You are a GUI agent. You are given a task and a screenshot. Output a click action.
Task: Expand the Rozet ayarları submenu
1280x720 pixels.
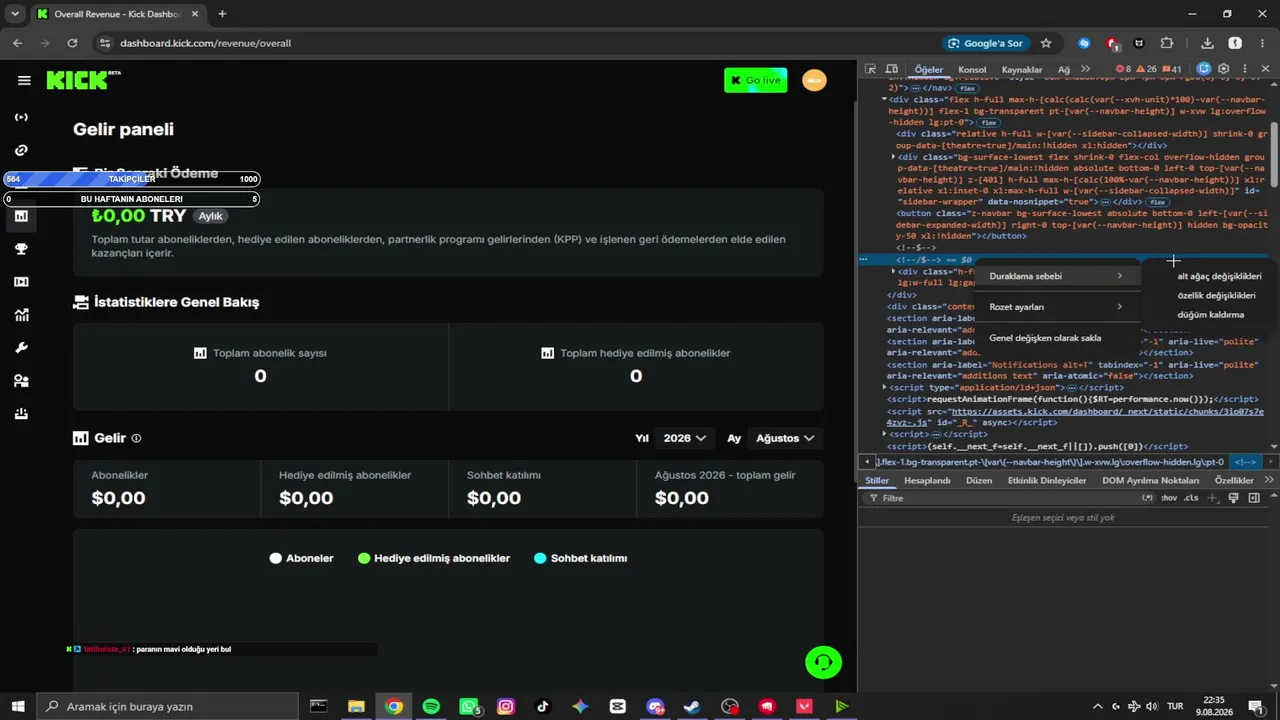(1056, 307)
